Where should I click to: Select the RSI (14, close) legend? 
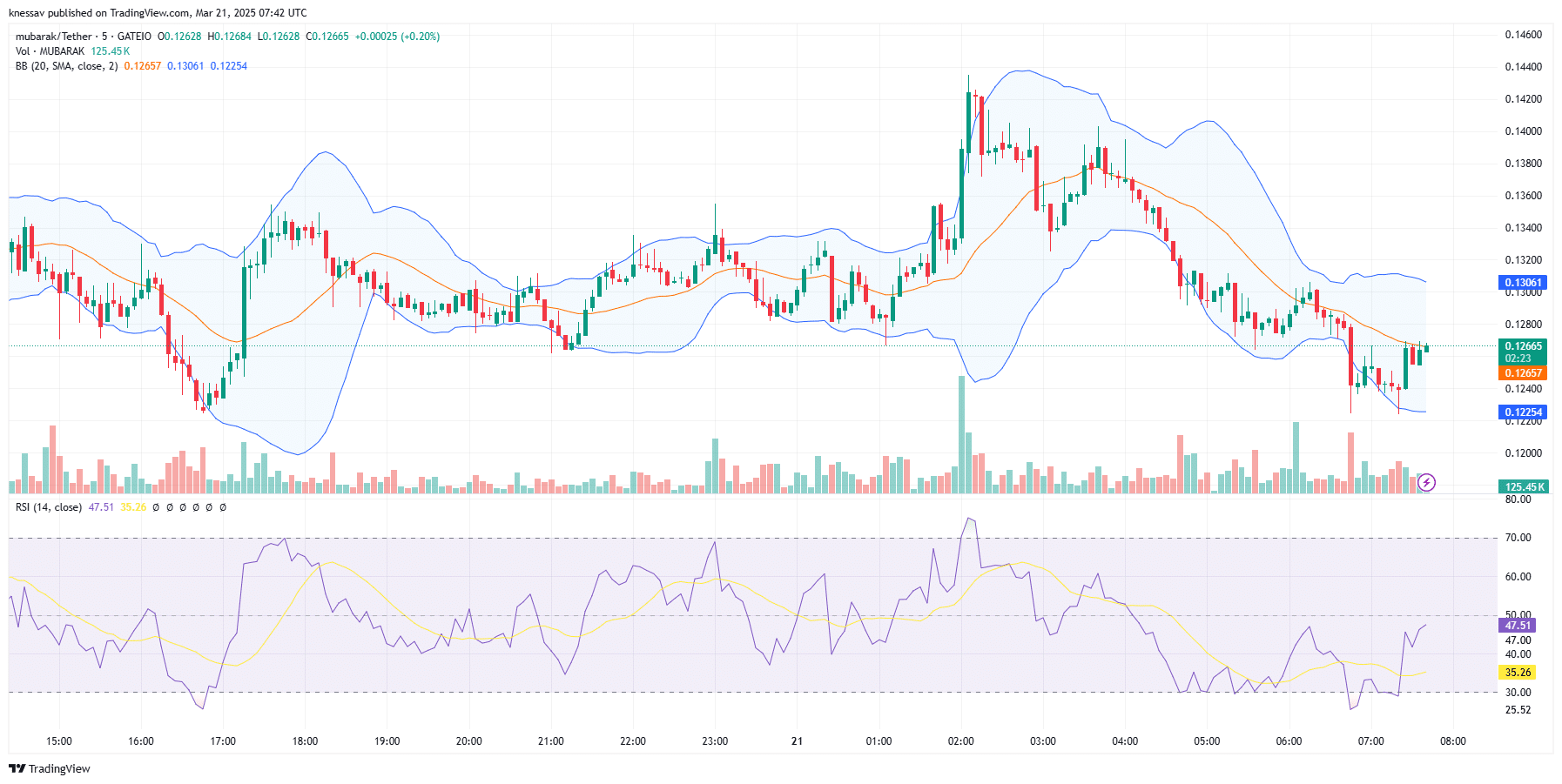click(x=49, y=507)
